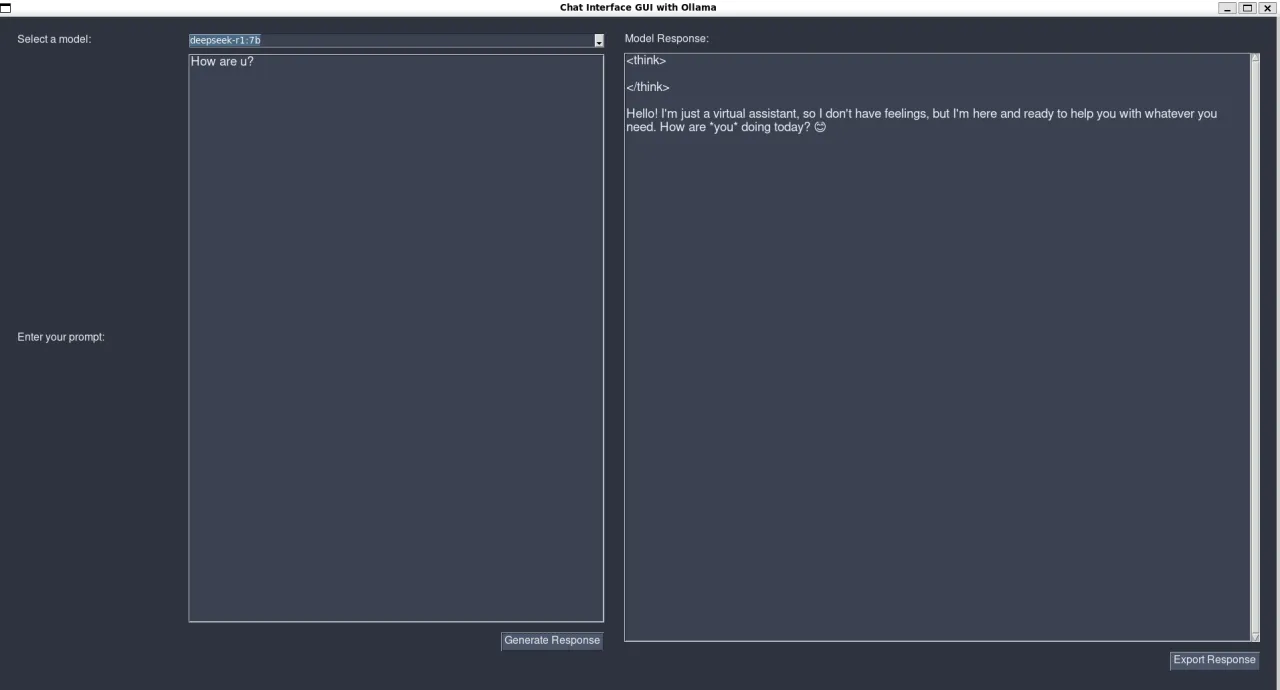Maximize the Chat Interface window
Viewport: 1280px width, 690px height.
click(1247, 8)
